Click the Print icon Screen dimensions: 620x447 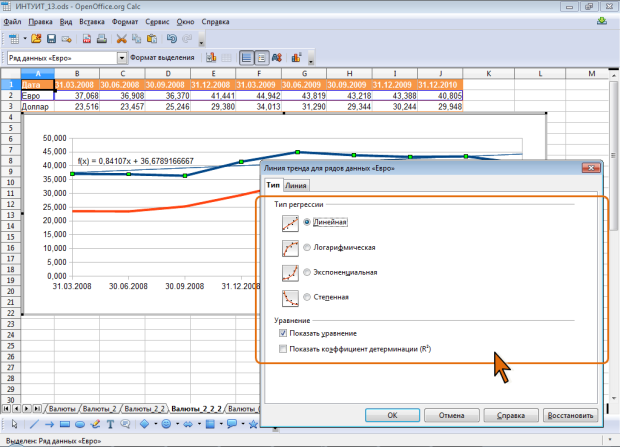pyautogui.click(x=102, y=39)
